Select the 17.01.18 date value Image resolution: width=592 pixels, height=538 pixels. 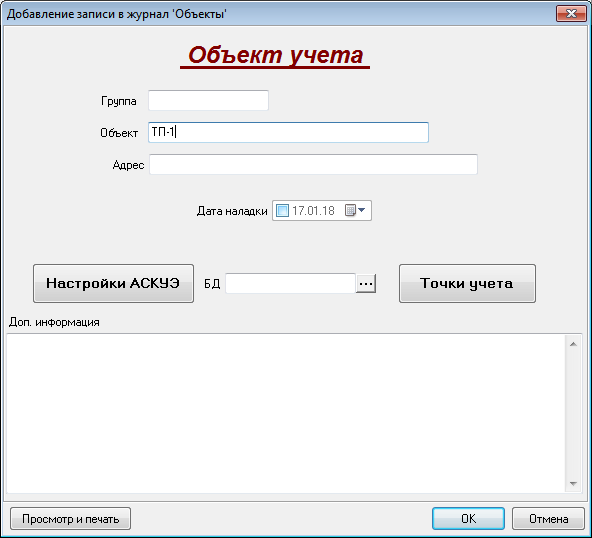click(313, 211)
